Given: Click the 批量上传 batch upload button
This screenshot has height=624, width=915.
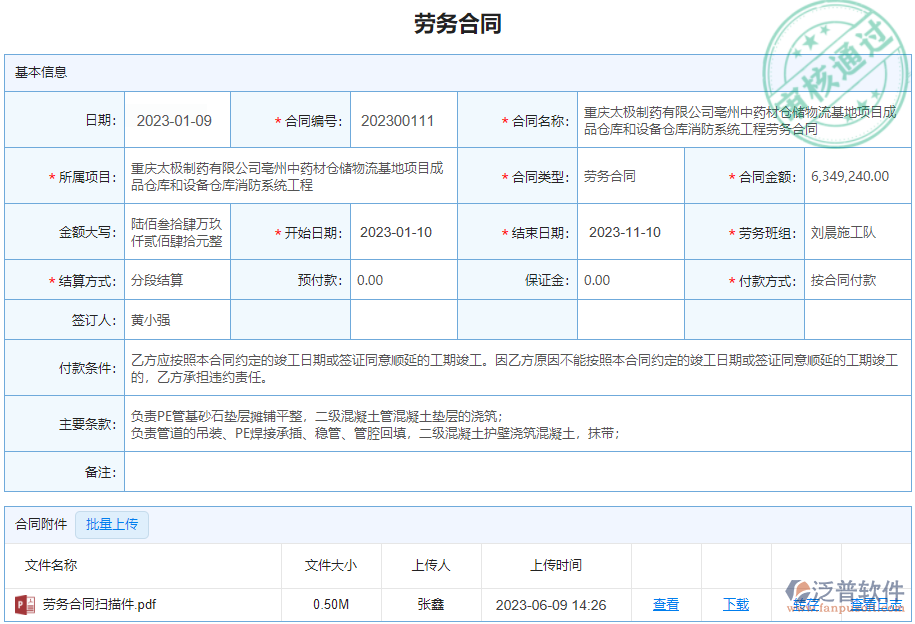Looking at the screenshot, I should (111, 525).
